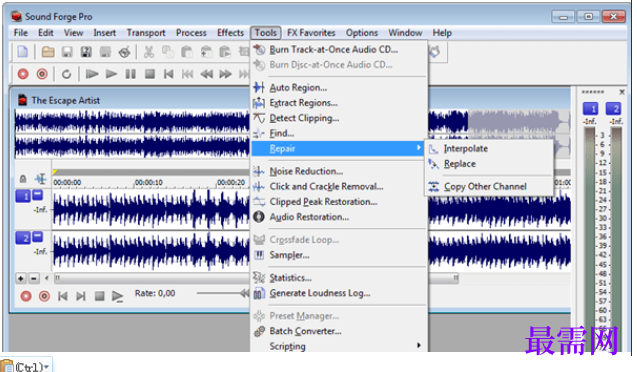Close the channel meters panel
The image size is (637, 372).
[x=622, y=92]
